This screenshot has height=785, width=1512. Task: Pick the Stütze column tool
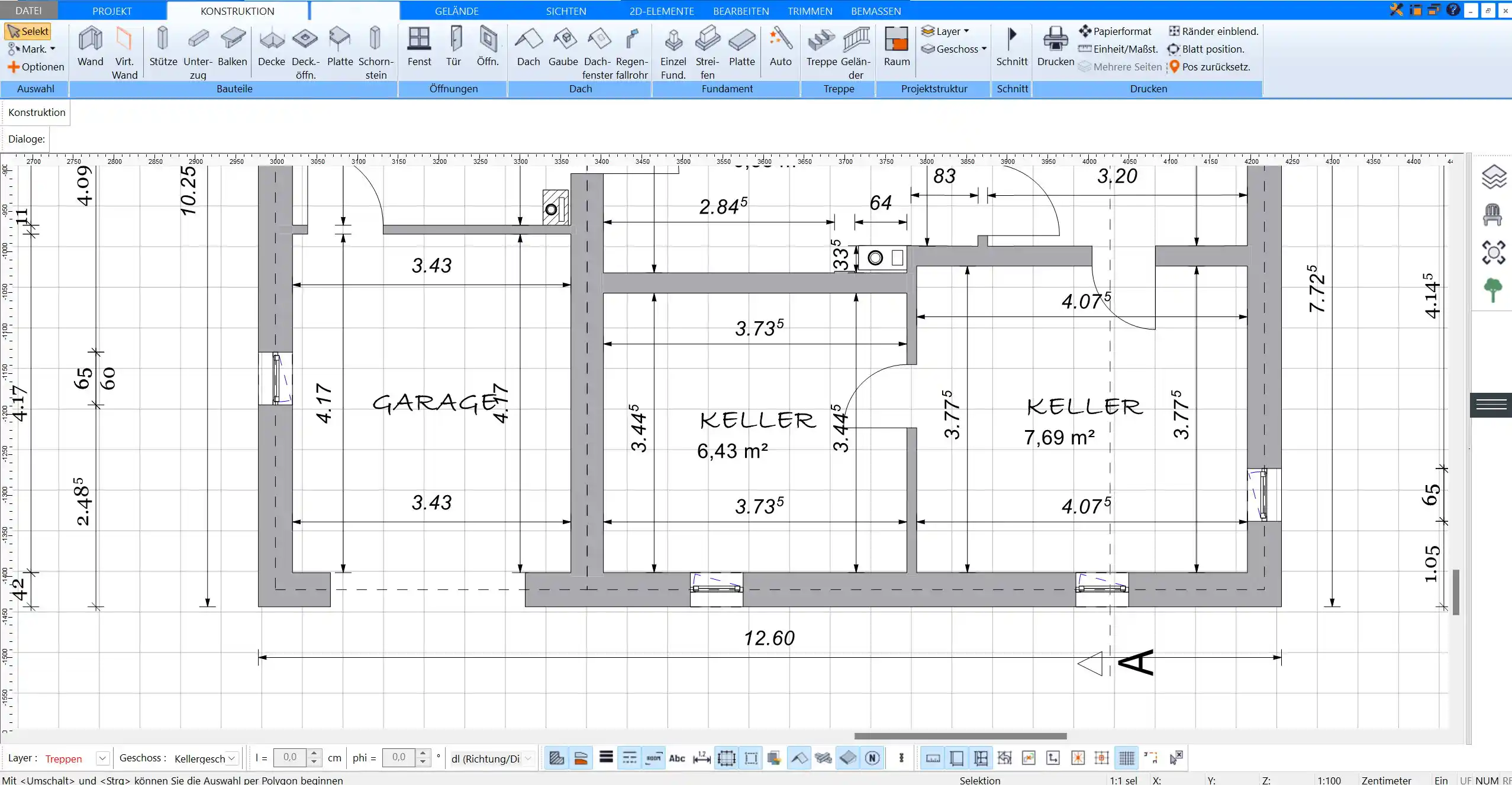click(163, 47)
